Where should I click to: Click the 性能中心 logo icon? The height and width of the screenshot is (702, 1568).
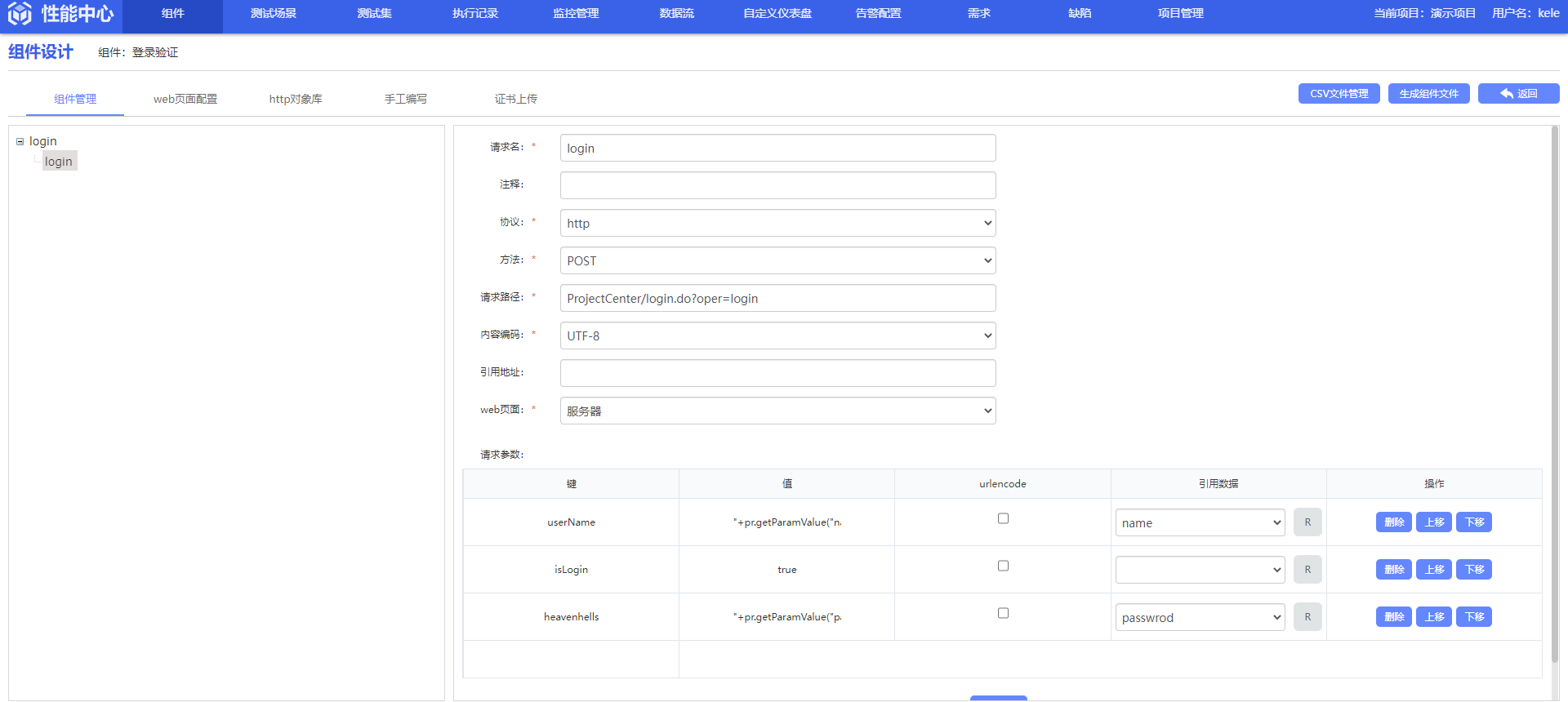[20, 14]
